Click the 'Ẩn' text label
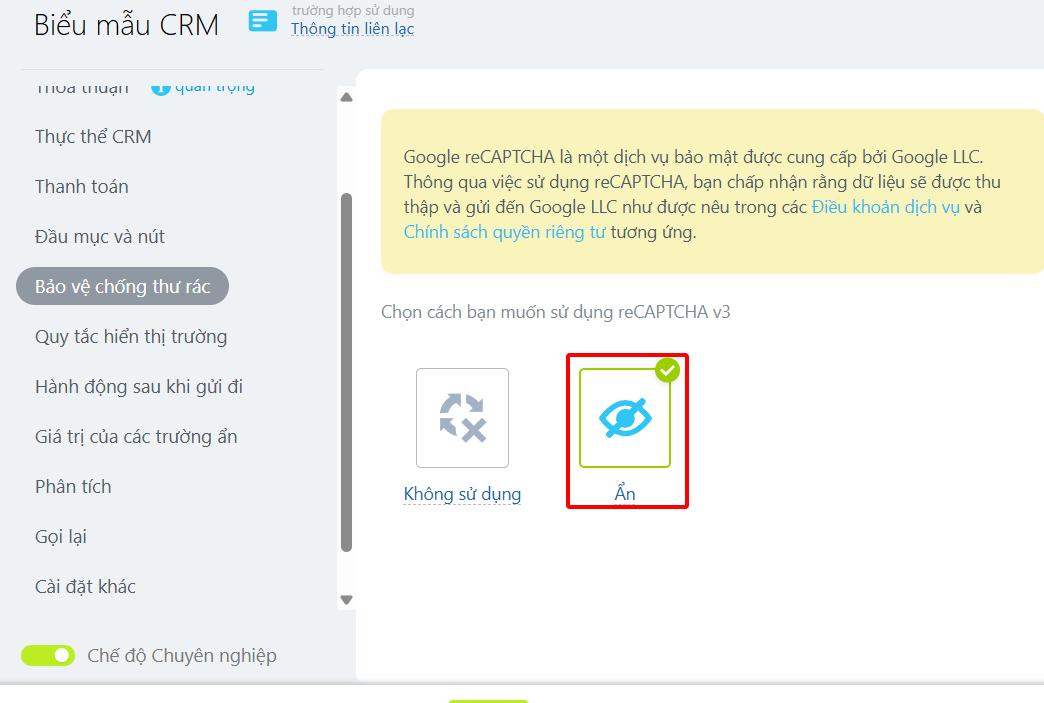 click(625, 494)
